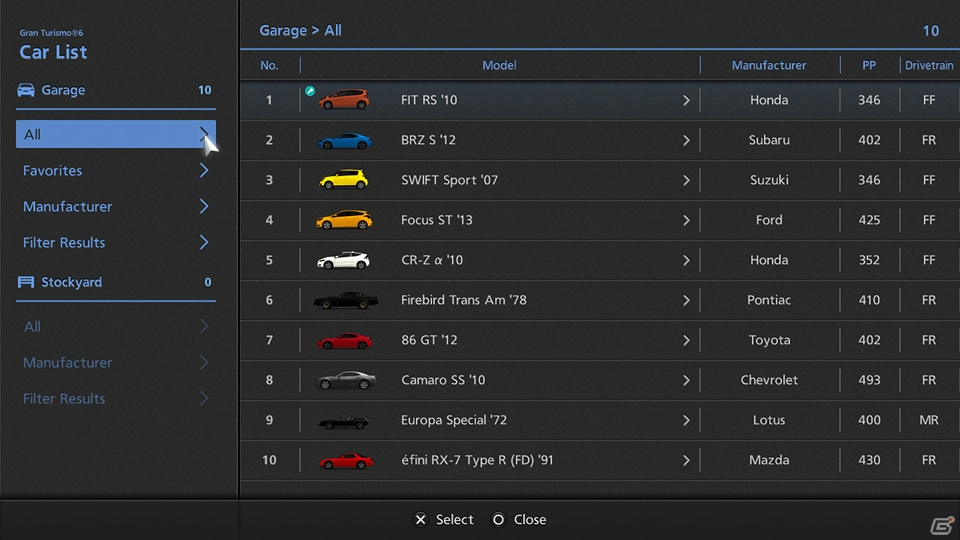Screen dimensions: 960x540
Task: Expand the chevron on Firebird Trans Am '78 row
Action: tap(686, 300)
